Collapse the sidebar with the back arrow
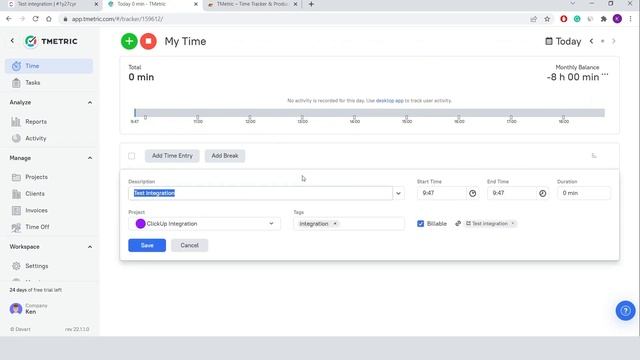 (x=12, y=41)
